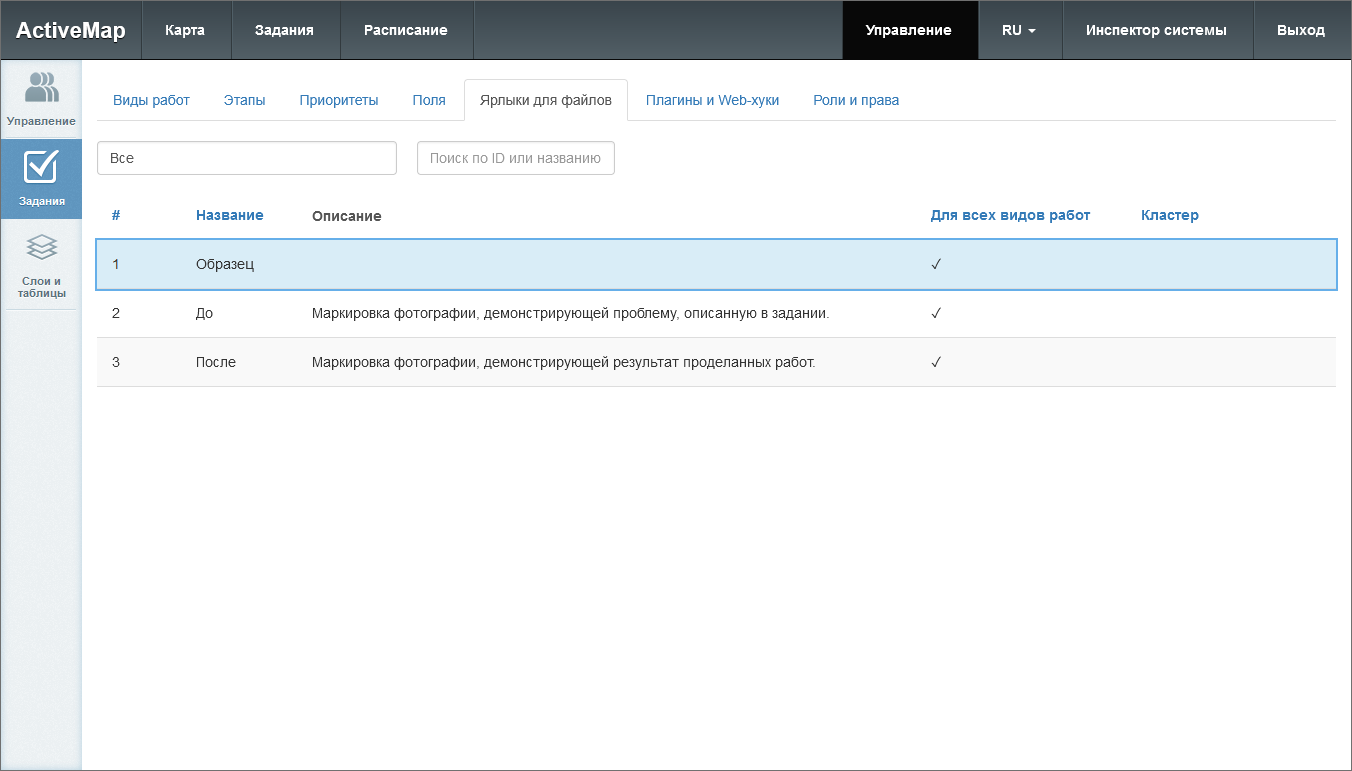Expand the Все filter combo box
The height and width of the screenshot is (771, 1352).
pyautogui.click(x=246, y=158)
